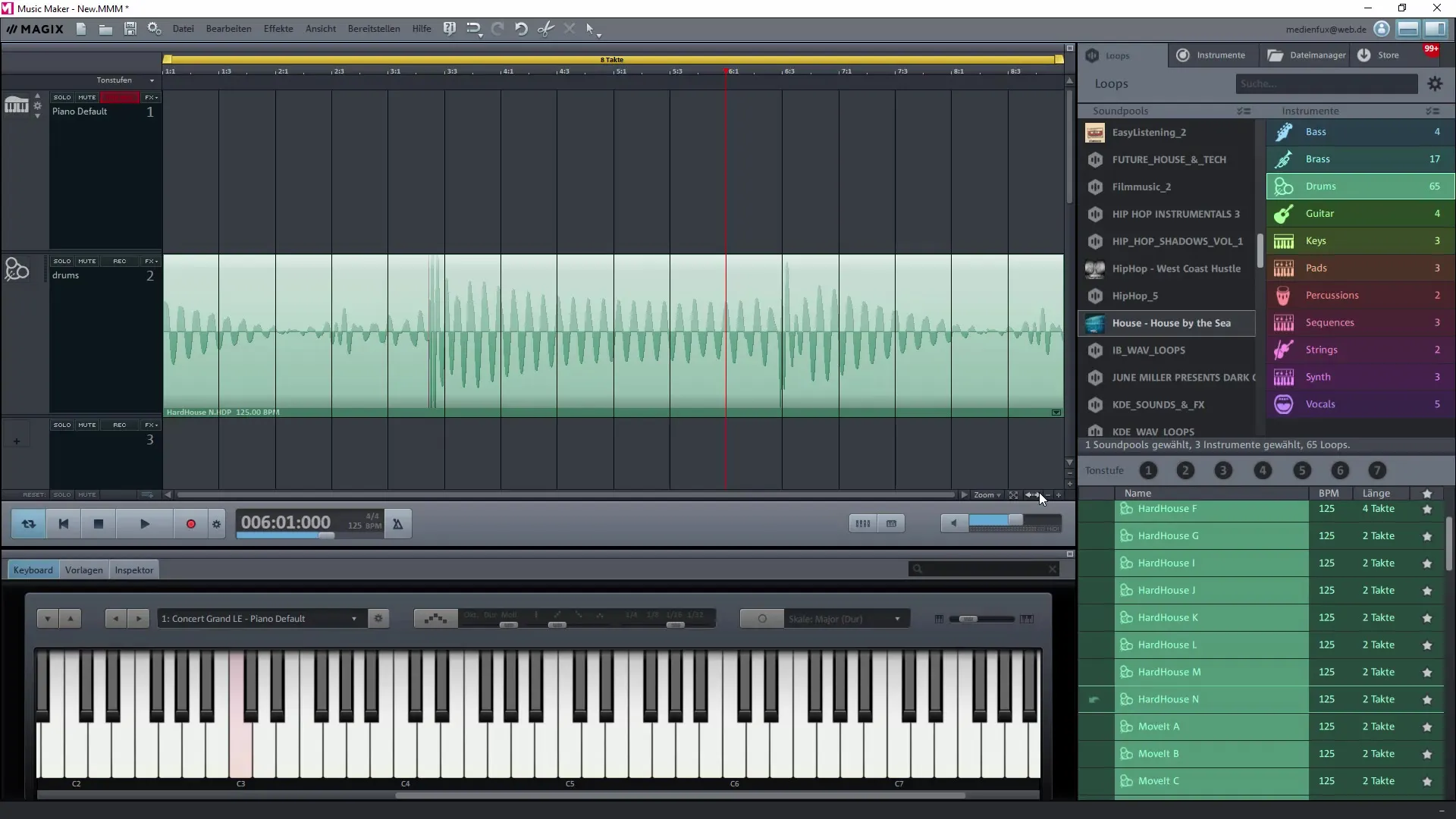This screenshot has width=1456, height=819.
Task: Add a new track with plus icon
Action: (x=16, y=441)
